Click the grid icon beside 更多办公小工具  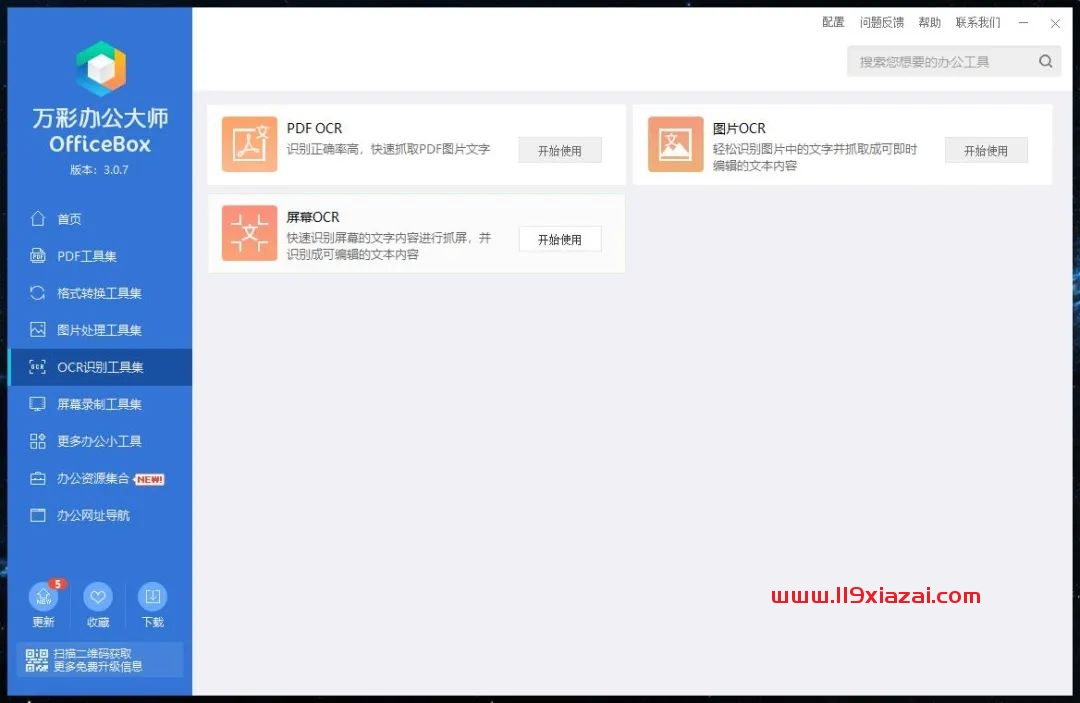point(38,441)
